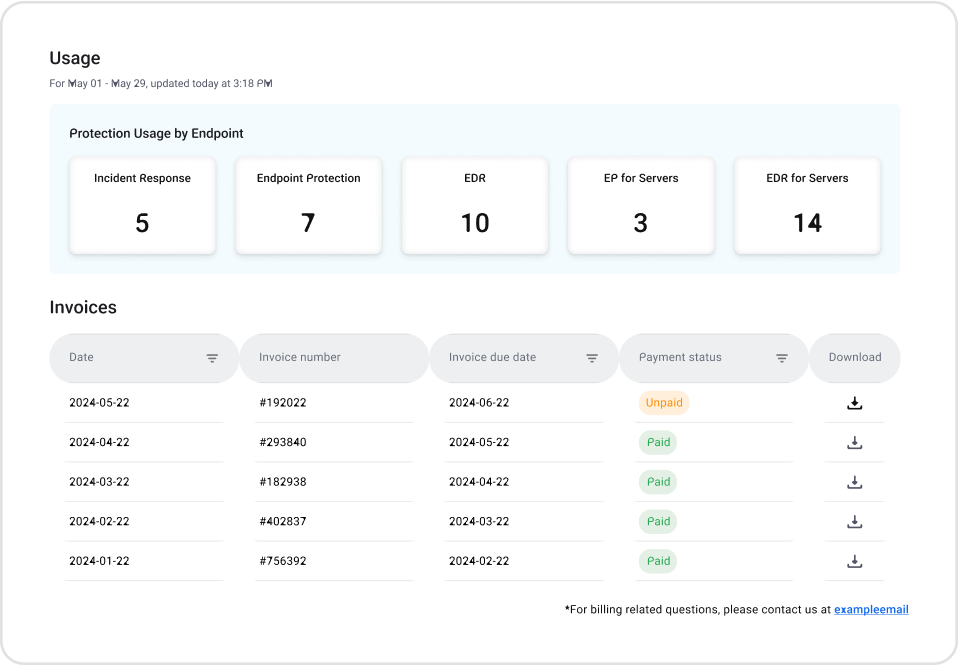Download invoice #756392
Viewport: 958px width, 665px height.
point(854,561)
